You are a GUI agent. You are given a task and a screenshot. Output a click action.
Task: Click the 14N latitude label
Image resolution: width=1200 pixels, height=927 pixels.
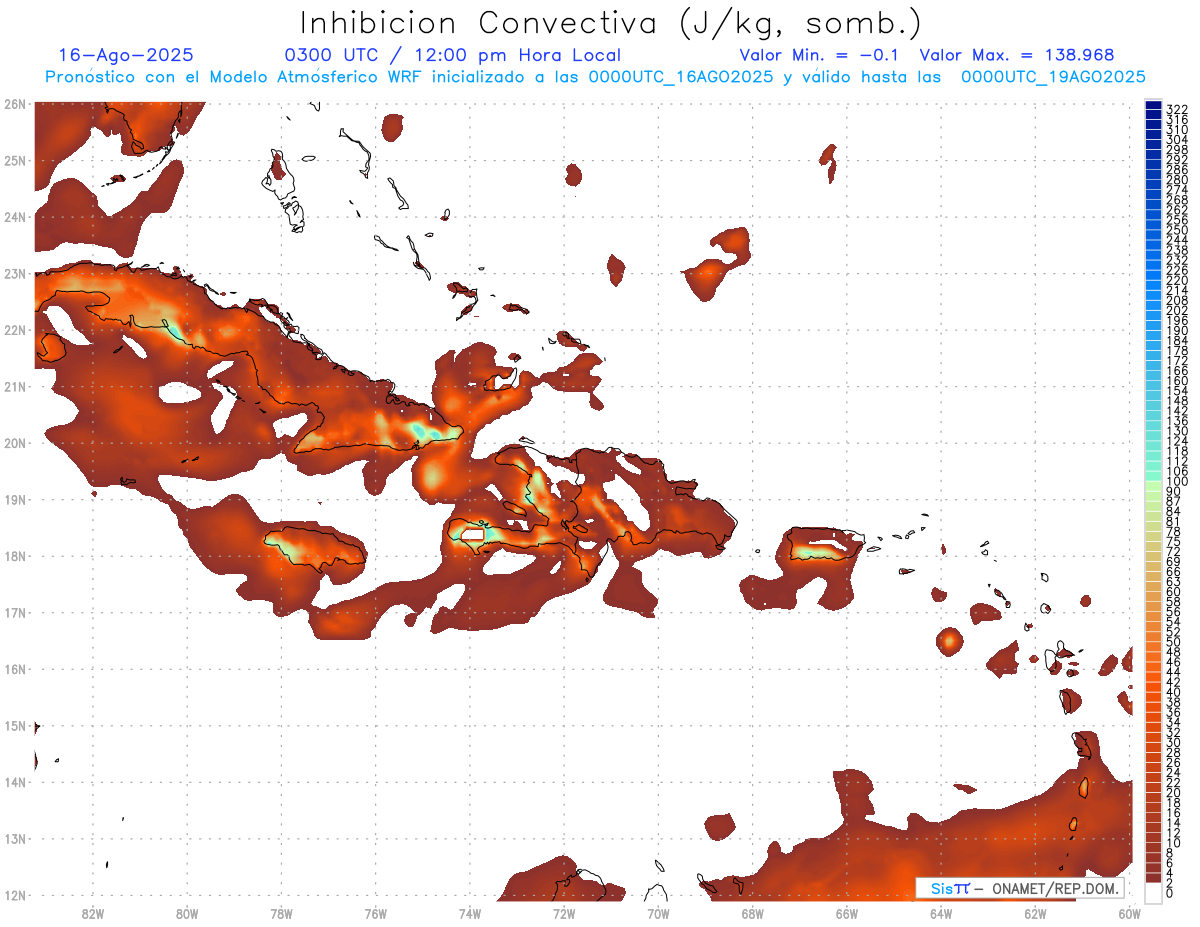tap(14, 782)
